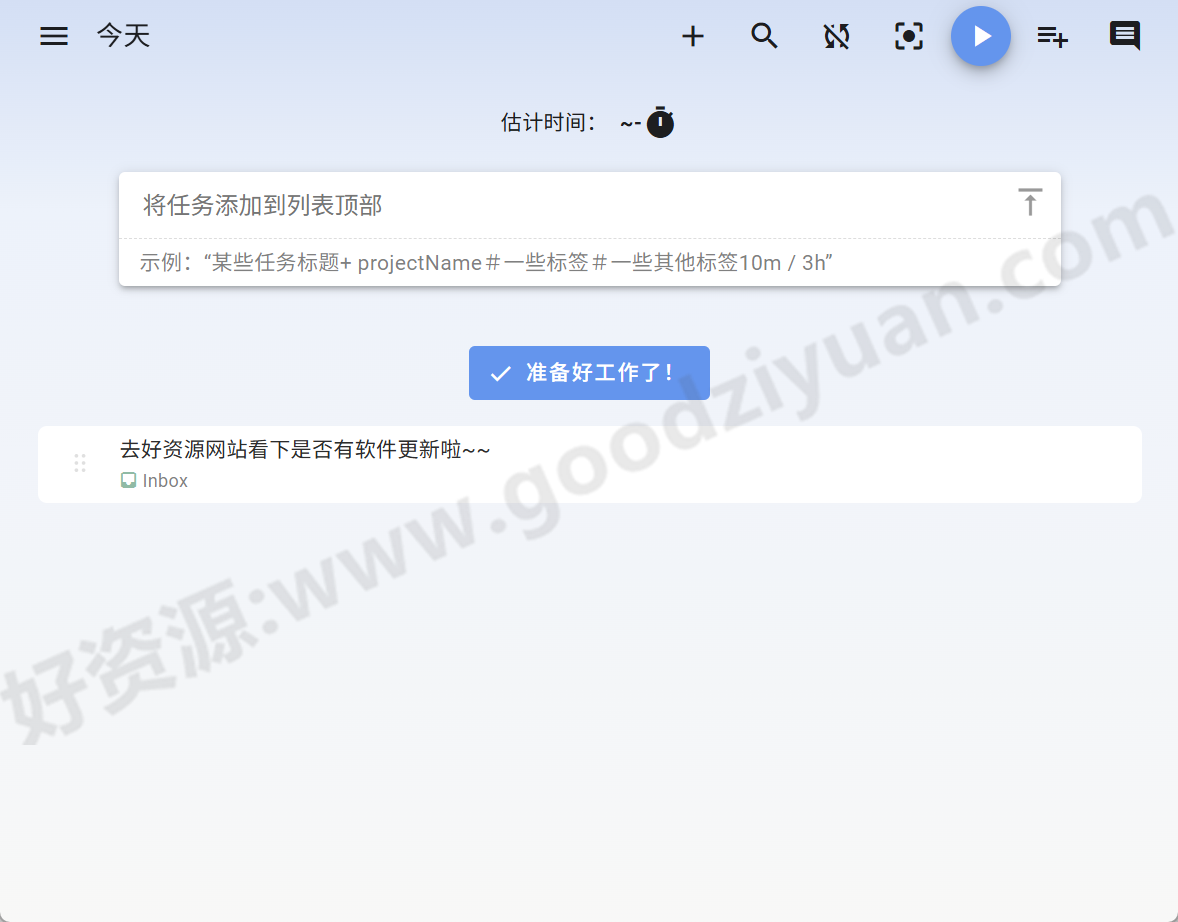Click the drag handle dots on the task
The height and width of the screenshot is (922, 1178).
[80, 463]
